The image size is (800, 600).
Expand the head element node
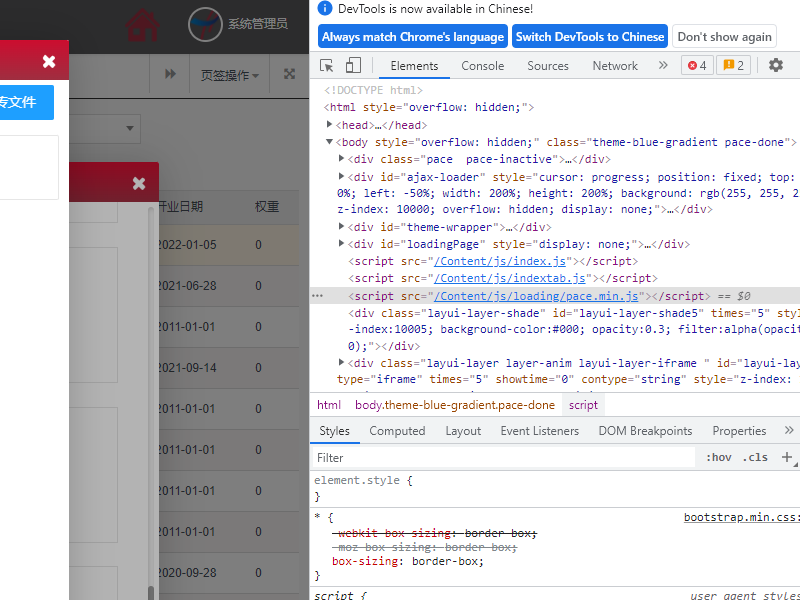330,125
